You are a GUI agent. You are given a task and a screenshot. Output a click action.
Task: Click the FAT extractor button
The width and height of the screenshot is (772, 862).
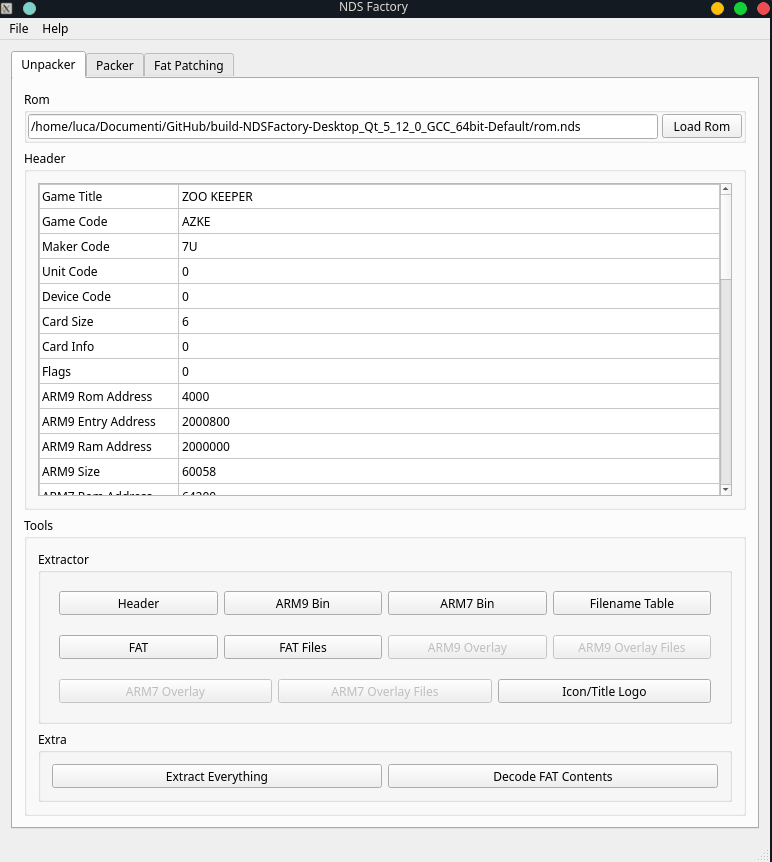click(138, 647)
